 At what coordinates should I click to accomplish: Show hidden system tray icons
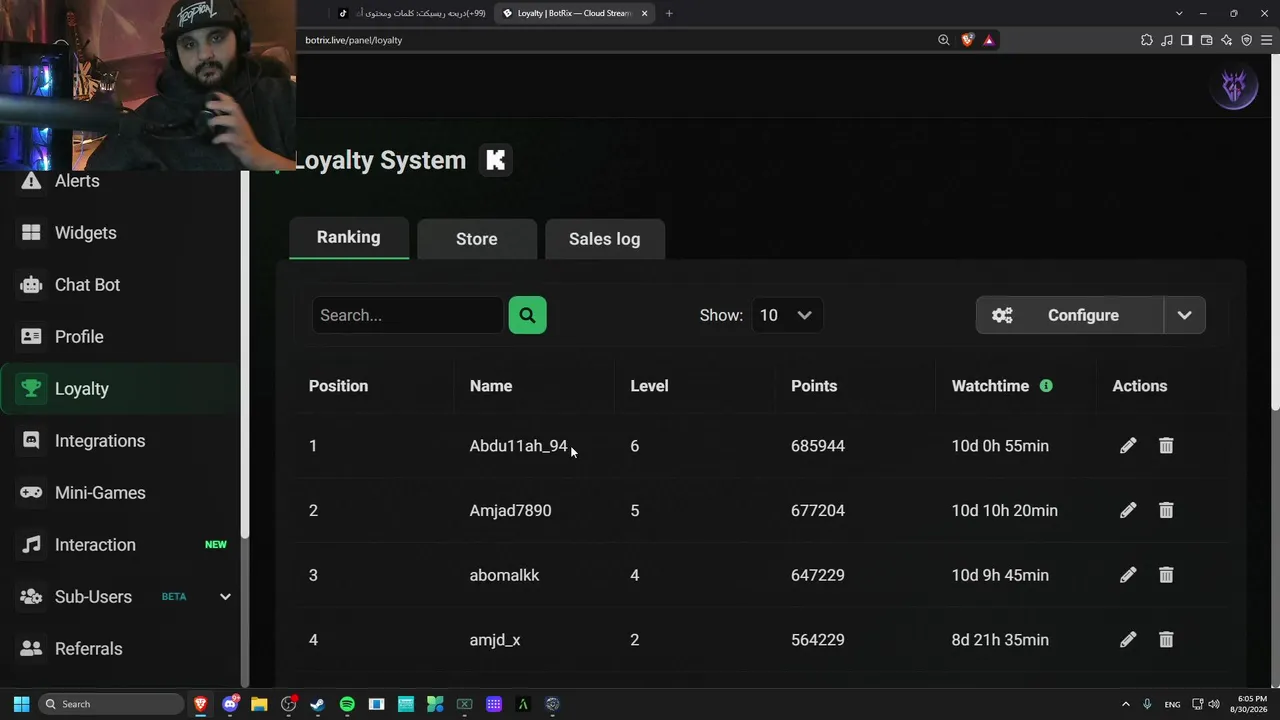click(1125, 704)
